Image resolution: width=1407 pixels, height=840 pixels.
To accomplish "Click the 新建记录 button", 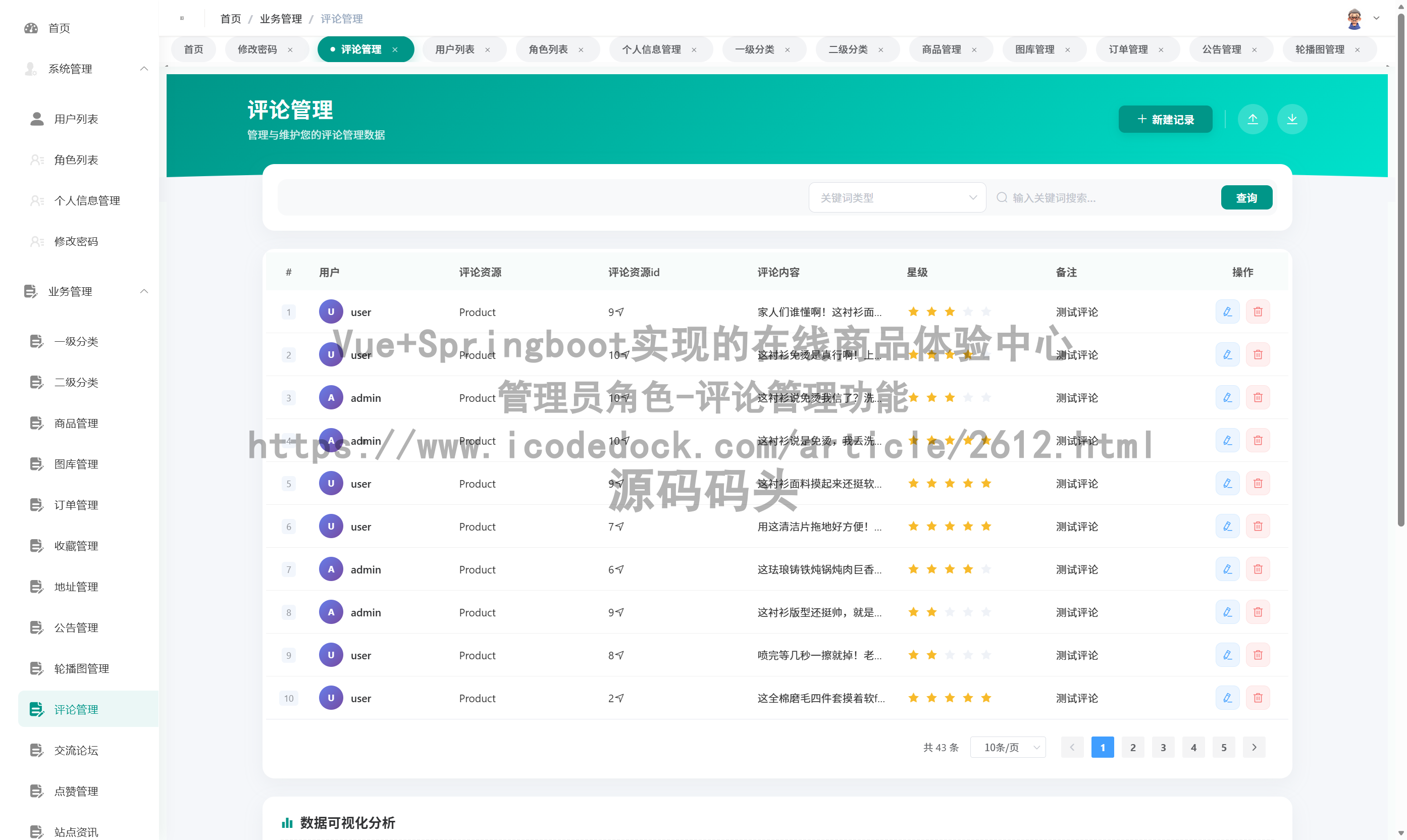I will point(1165,119).
